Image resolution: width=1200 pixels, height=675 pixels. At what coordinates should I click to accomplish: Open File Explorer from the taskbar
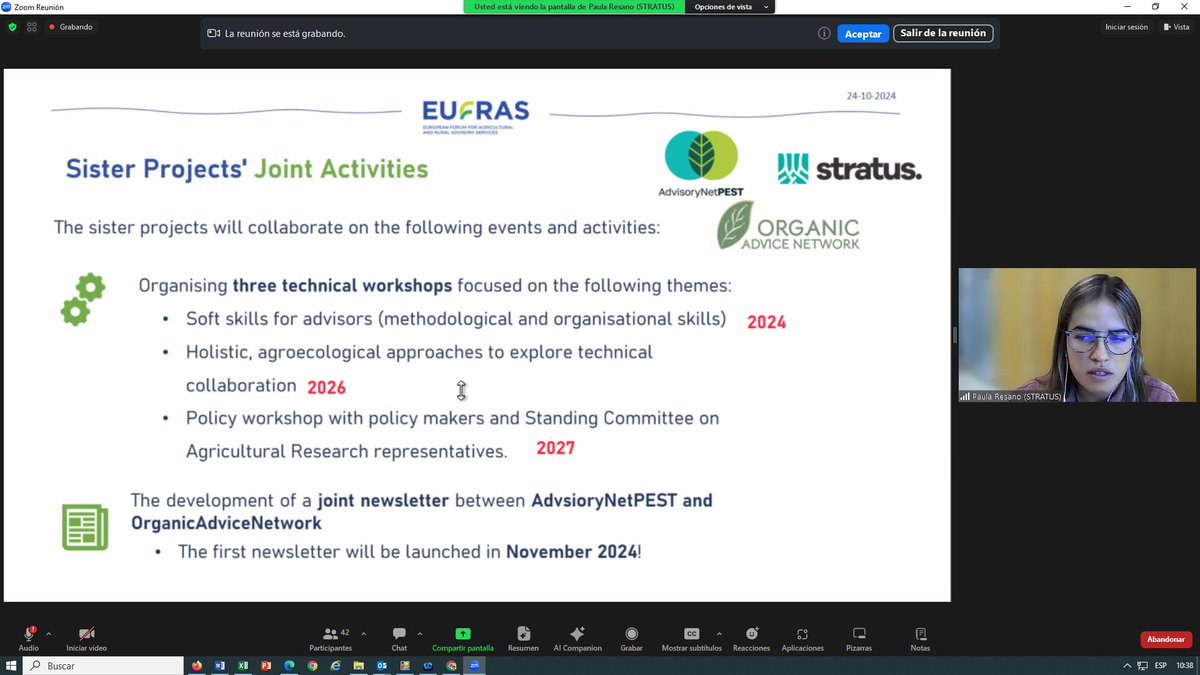[x=359, y=665]
